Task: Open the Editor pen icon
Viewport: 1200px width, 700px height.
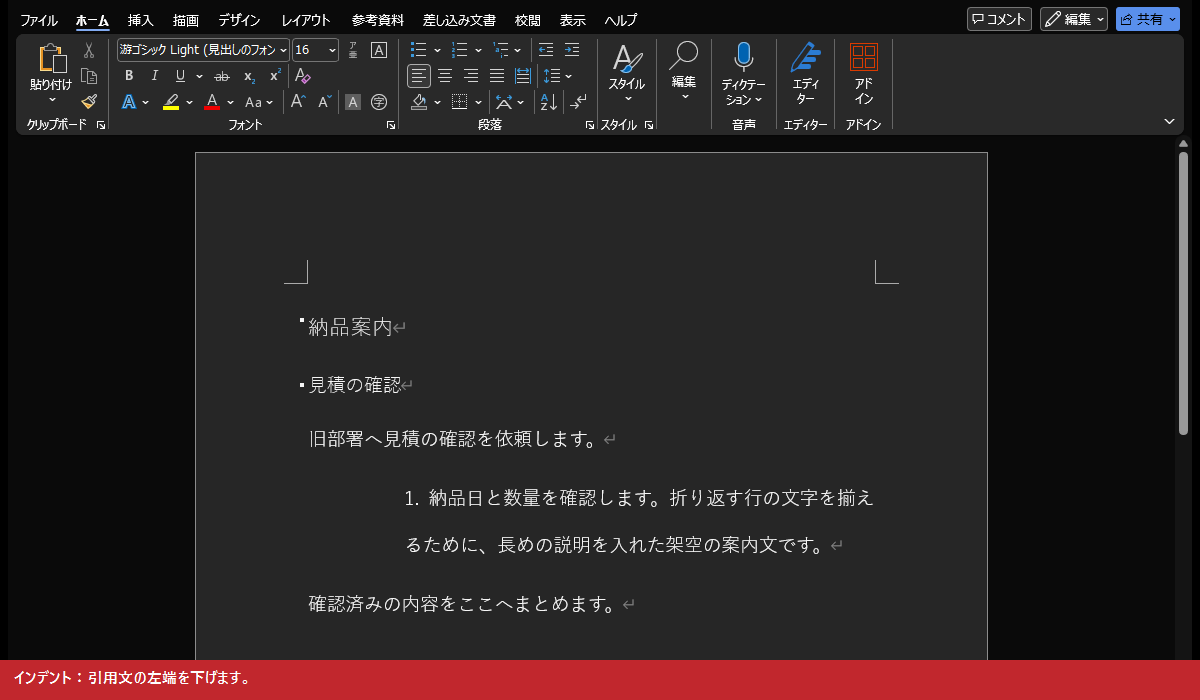Action: coord(806,57)
